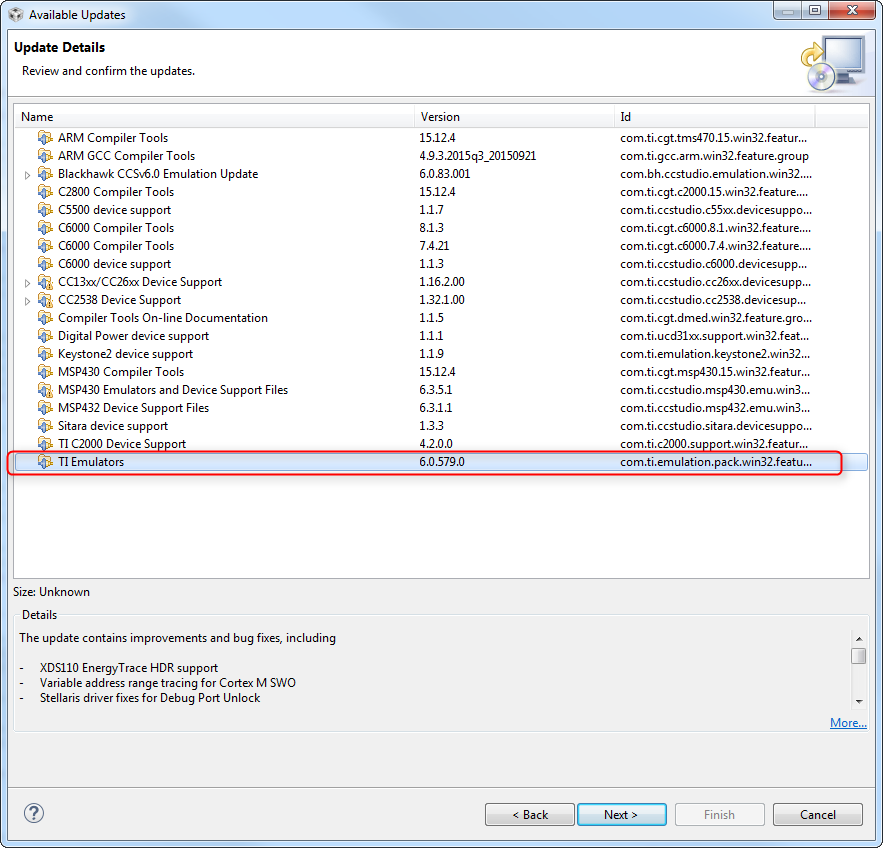Click the Details scrollbar down arrow
Screen dimensions: 883x848
pos(859,702)
